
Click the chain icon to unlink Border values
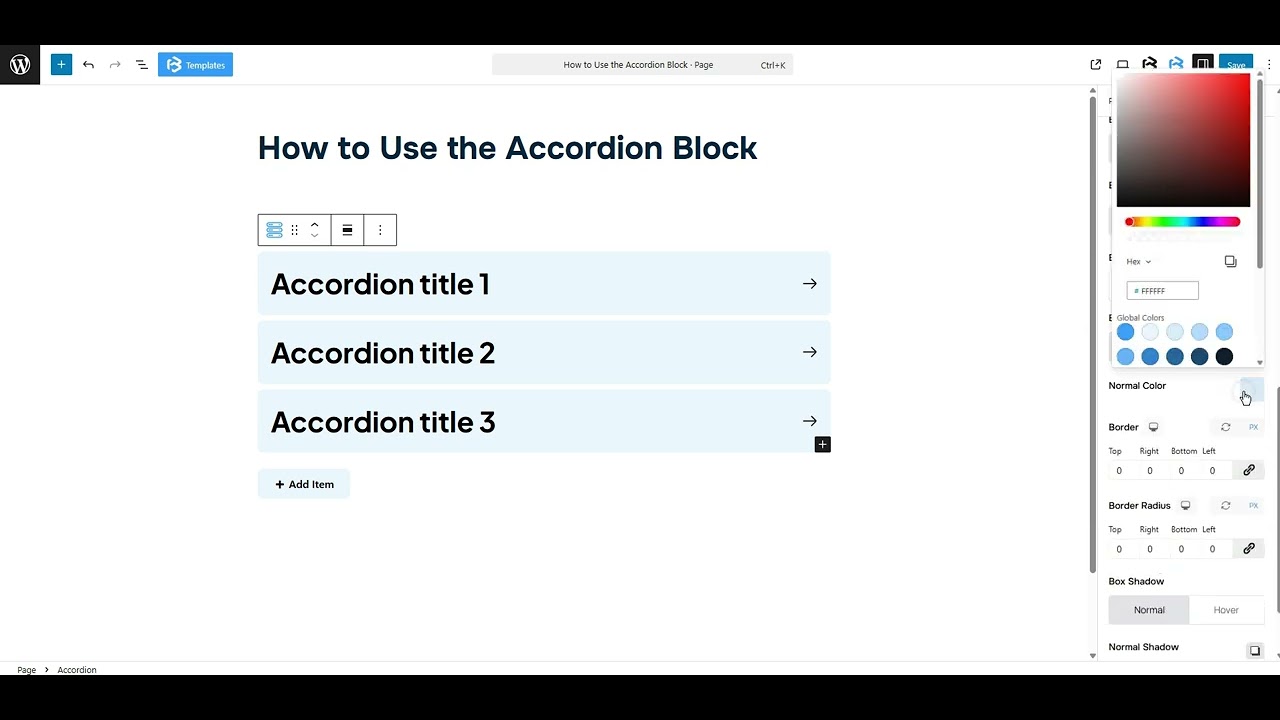pyautogui.click(x=1248, y=469)
